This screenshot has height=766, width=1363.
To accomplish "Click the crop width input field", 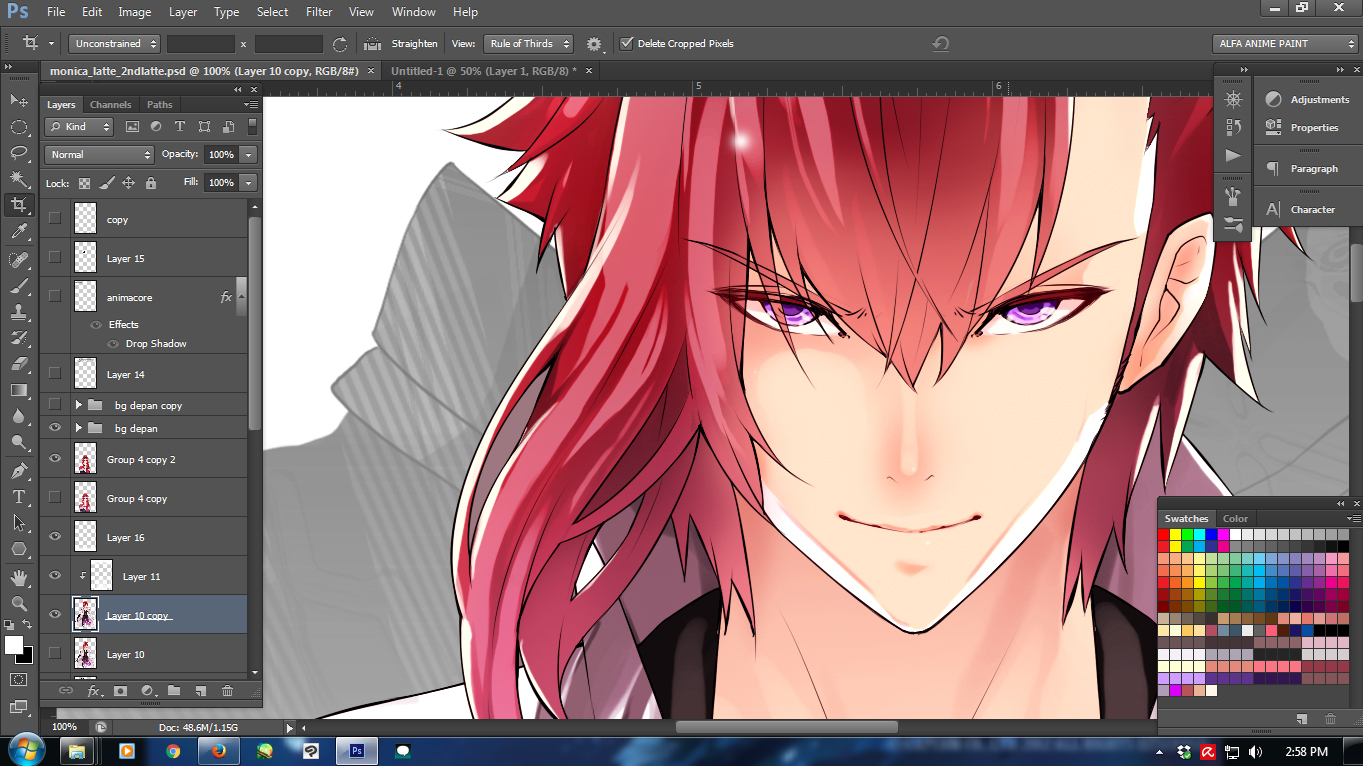I will pos(200,44).
